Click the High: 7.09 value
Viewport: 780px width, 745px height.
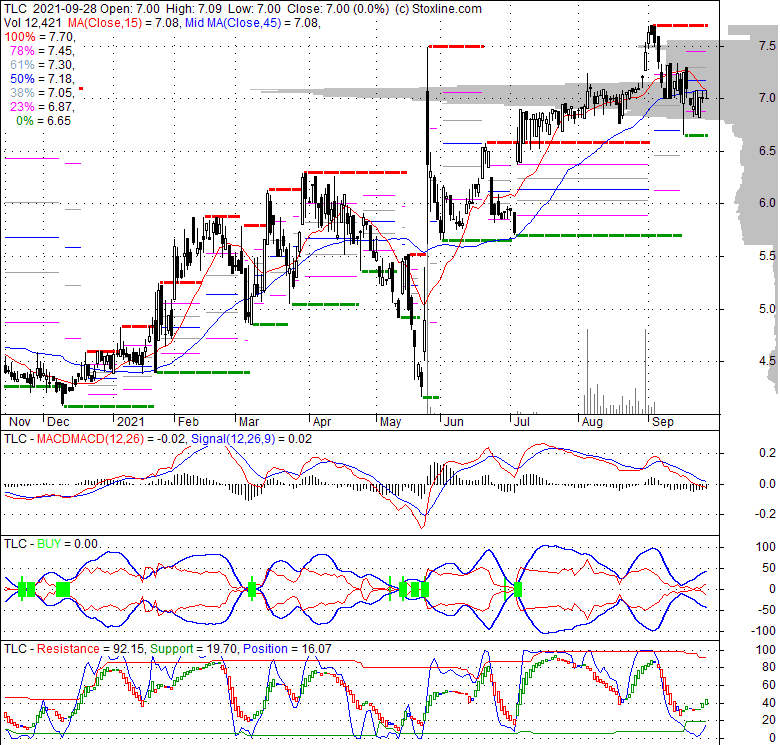pos(192,9)
